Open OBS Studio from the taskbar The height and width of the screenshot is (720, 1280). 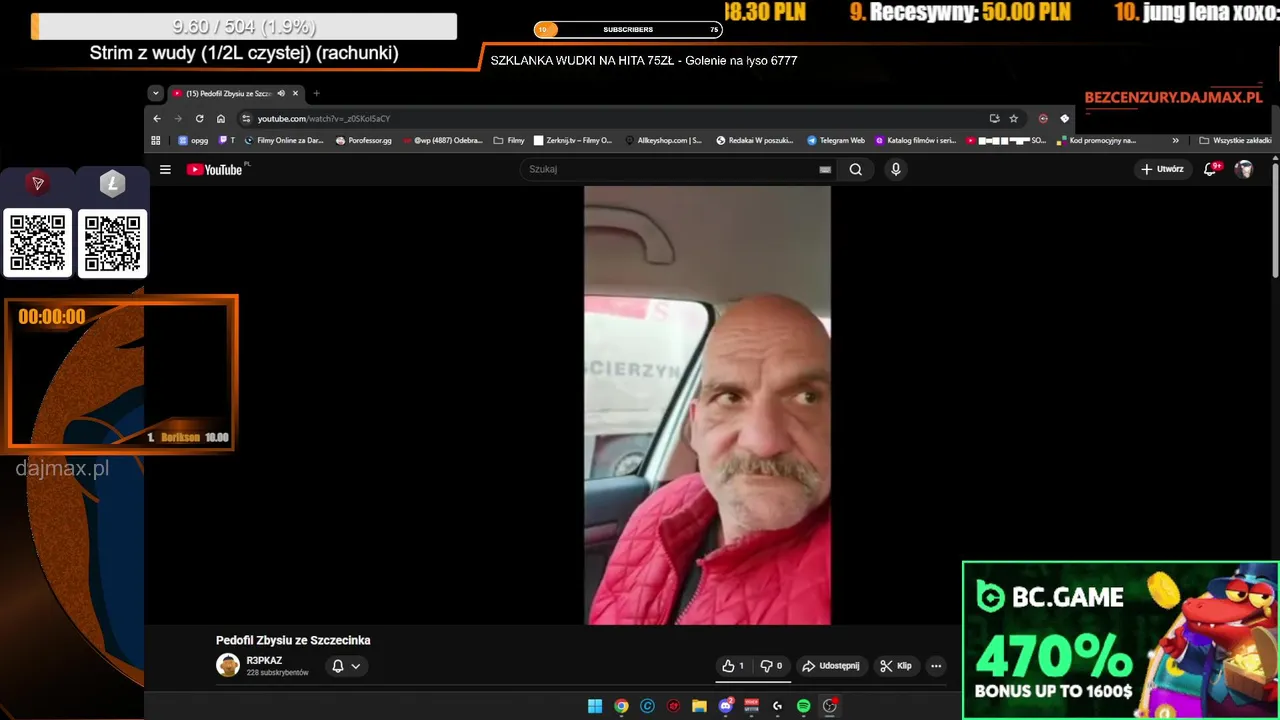coord(829,706)
